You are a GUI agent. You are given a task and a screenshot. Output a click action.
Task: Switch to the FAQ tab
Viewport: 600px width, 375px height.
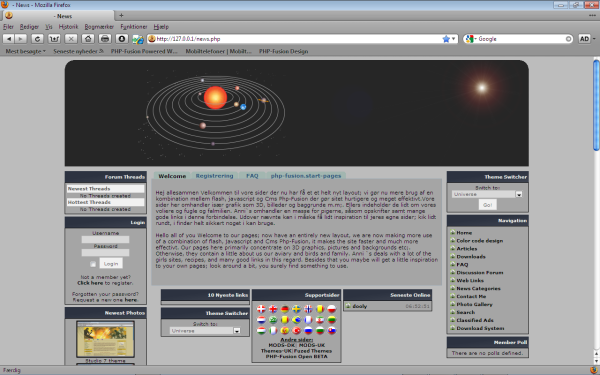[252, 176]
